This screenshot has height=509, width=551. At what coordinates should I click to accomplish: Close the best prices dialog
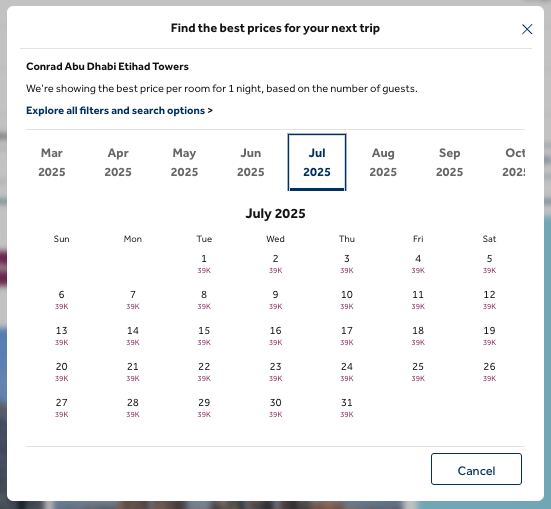point(527,29)
